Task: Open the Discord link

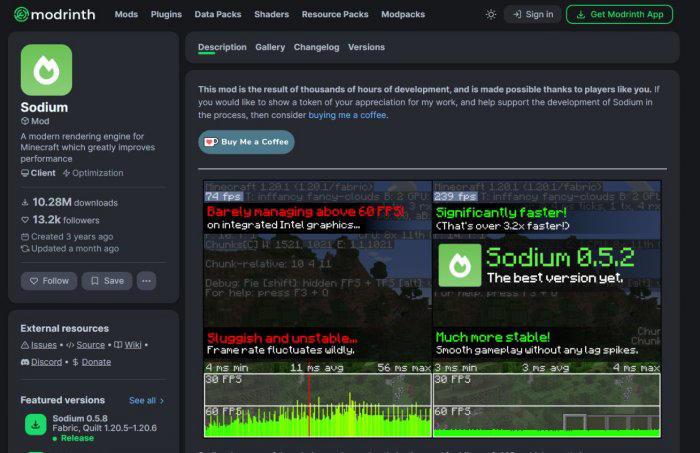Action: click(42, 362)
